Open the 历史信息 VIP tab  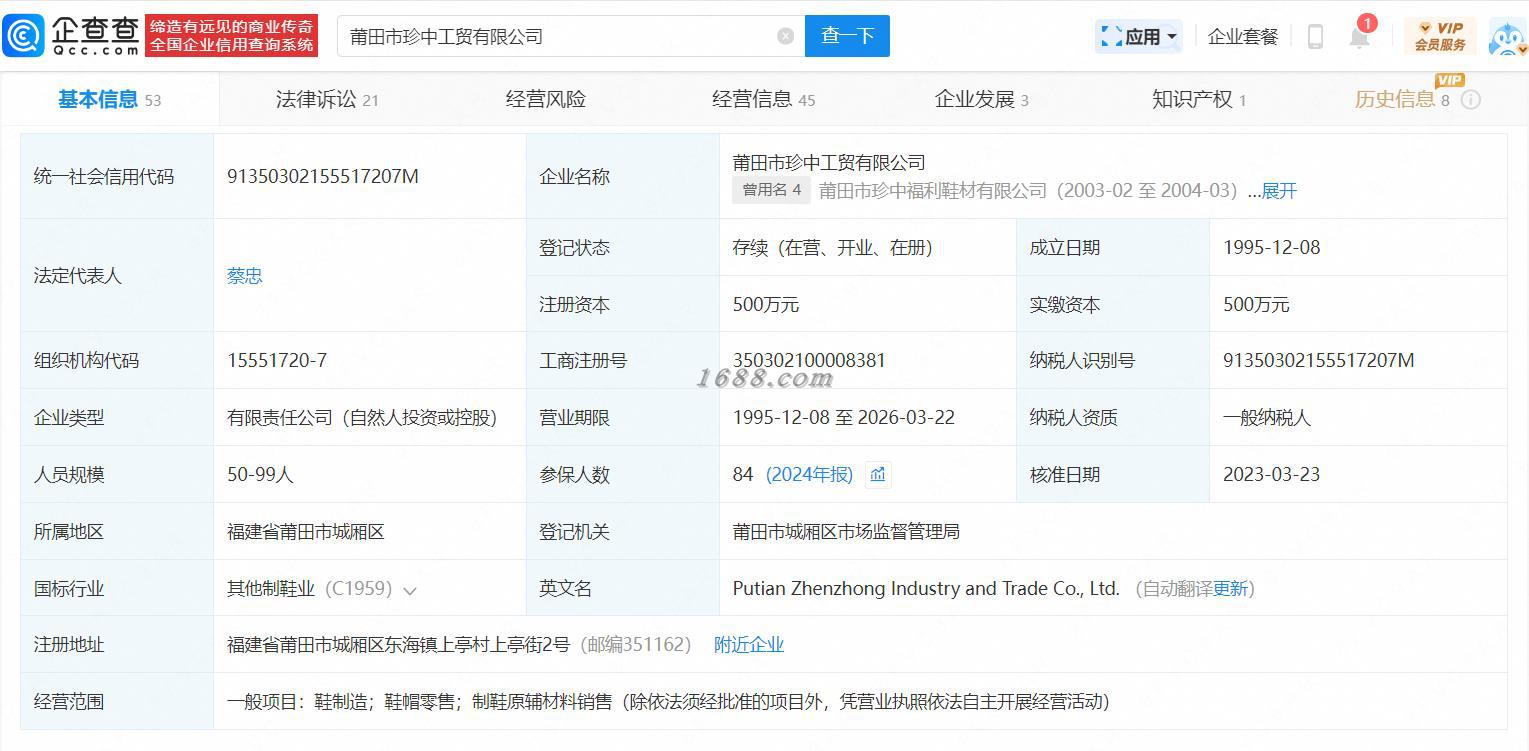1402,99
